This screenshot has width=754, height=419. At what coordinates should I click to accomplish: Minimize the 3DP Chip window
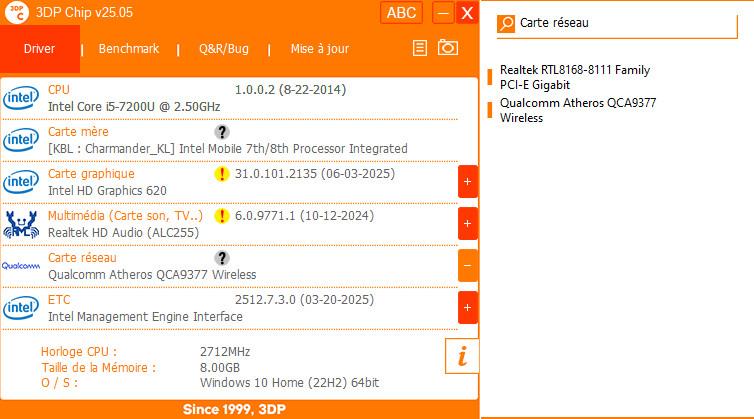(443, 13)
